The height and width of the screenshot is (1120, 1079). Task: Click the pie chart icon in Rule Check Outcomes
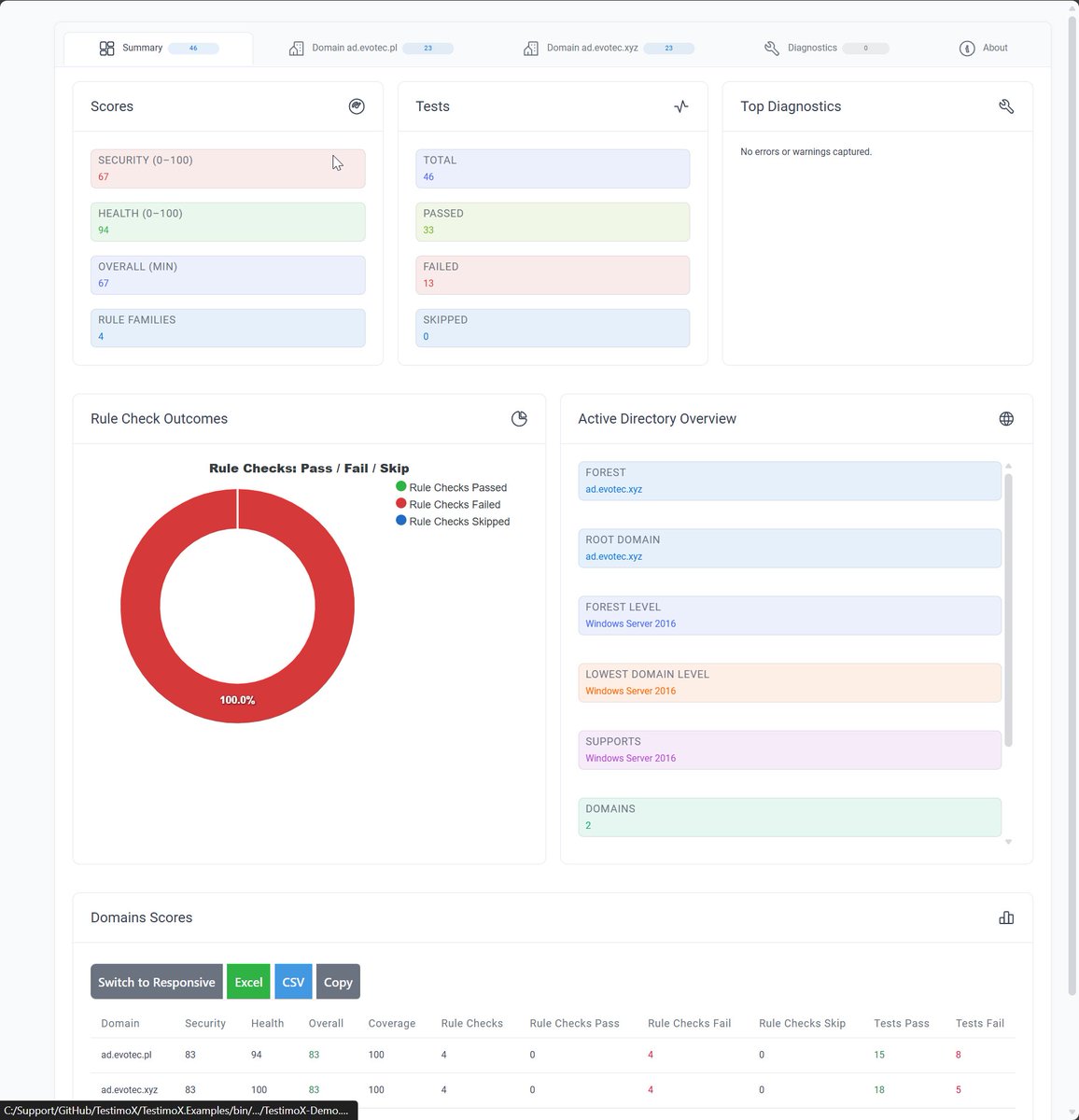coord(519,419)
